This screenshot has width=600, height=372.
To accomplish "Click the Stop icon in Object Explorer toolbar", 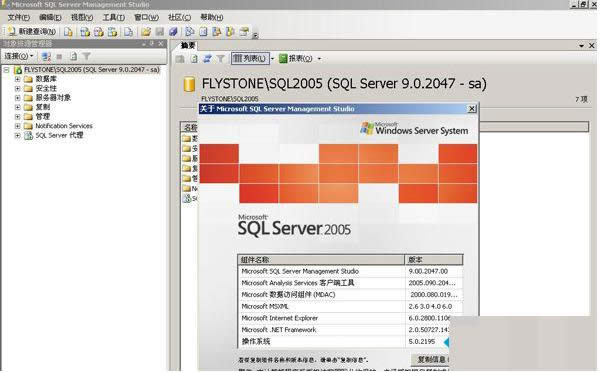I will click(x=59, y=57).
